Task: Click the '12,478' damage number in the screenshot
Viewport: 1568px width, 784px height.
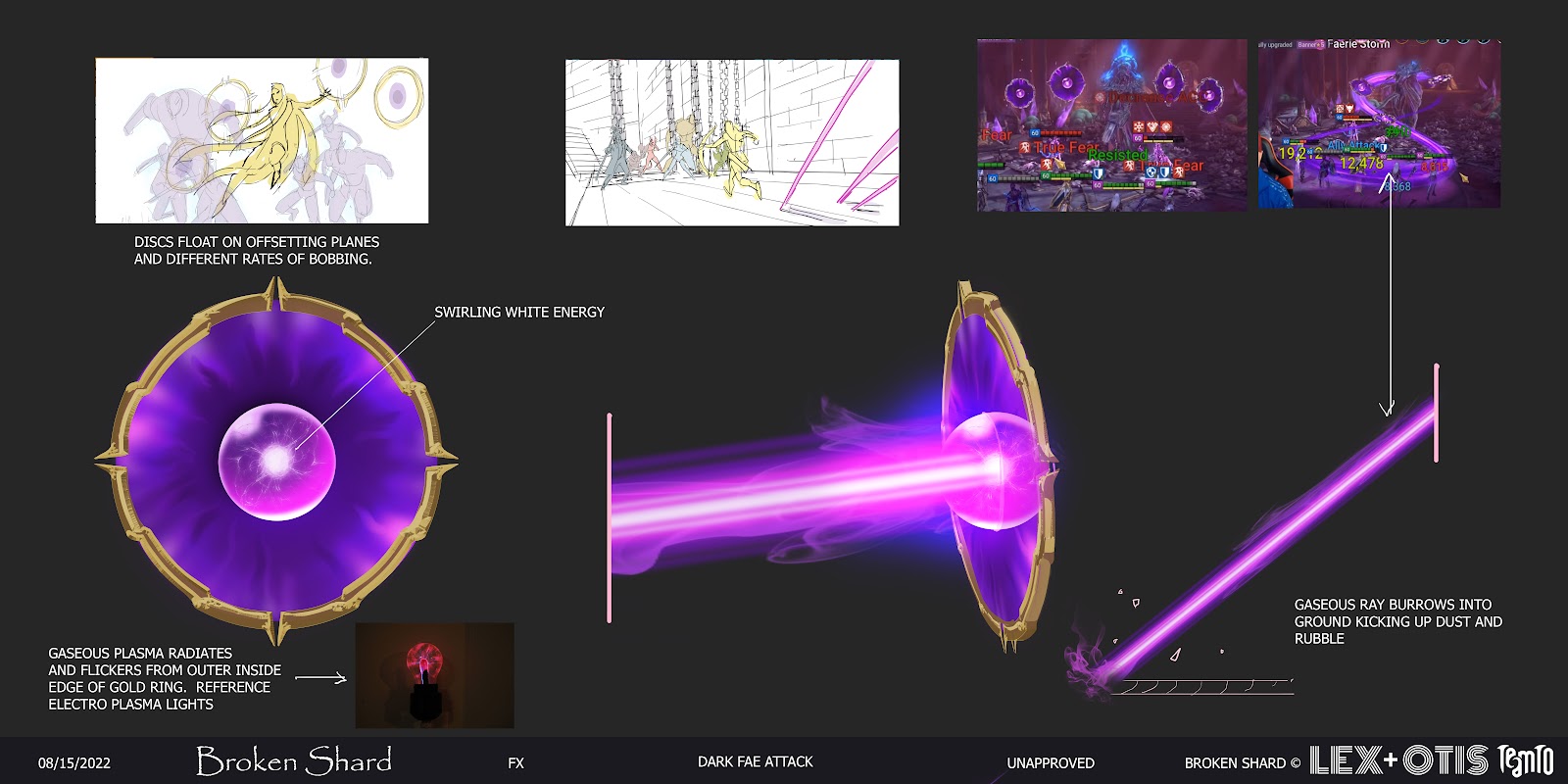Action: pos(1362,164)
